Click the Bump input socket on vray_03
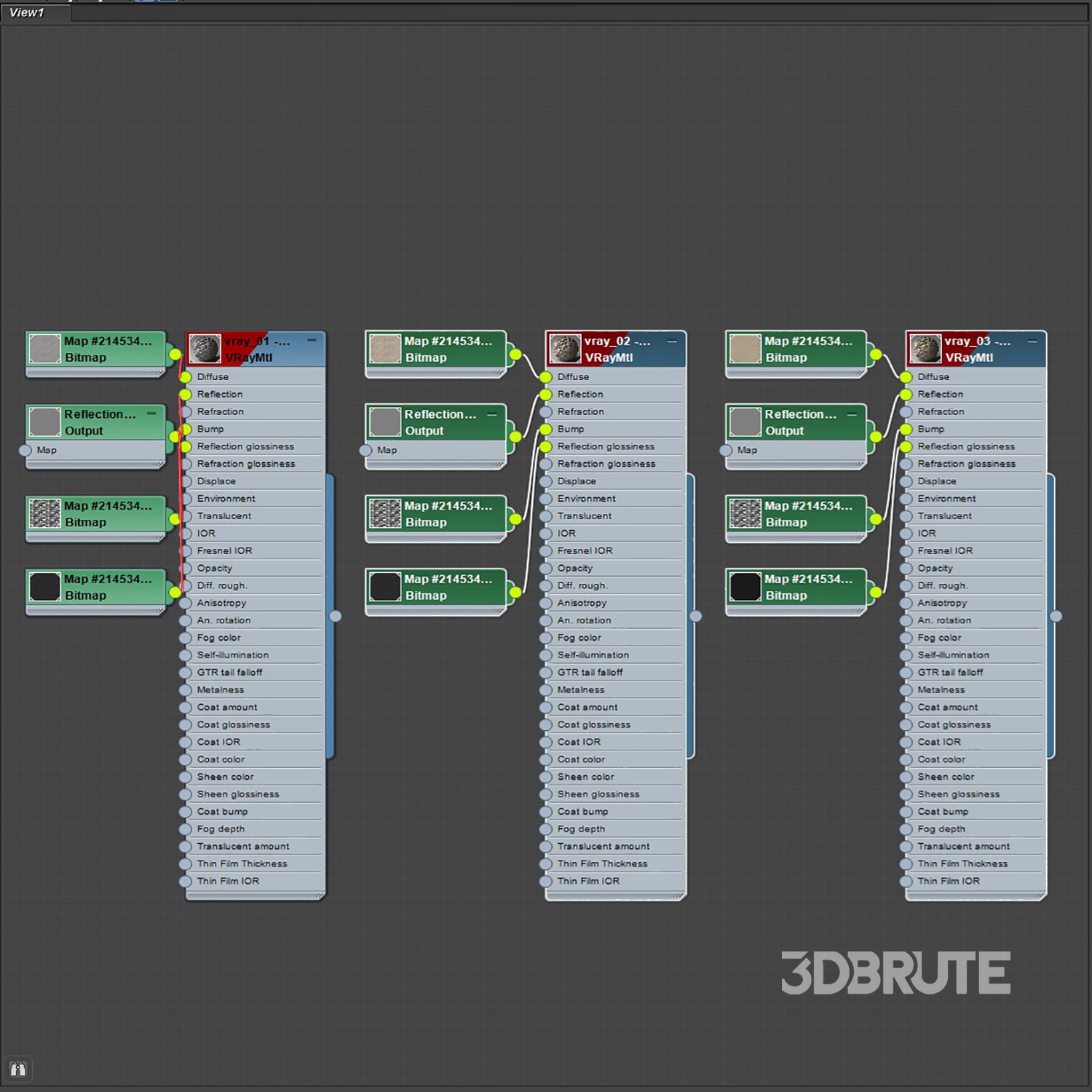Image resolution: width=1092 pixels, height=1092 pixels. [x=906, y=430]
